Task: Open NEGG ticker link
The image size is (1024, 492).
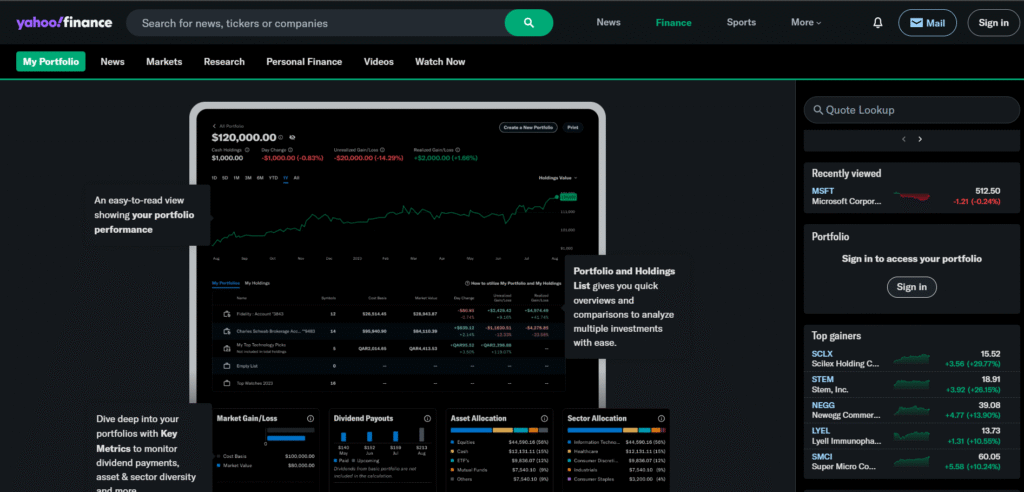Action: 823,405
